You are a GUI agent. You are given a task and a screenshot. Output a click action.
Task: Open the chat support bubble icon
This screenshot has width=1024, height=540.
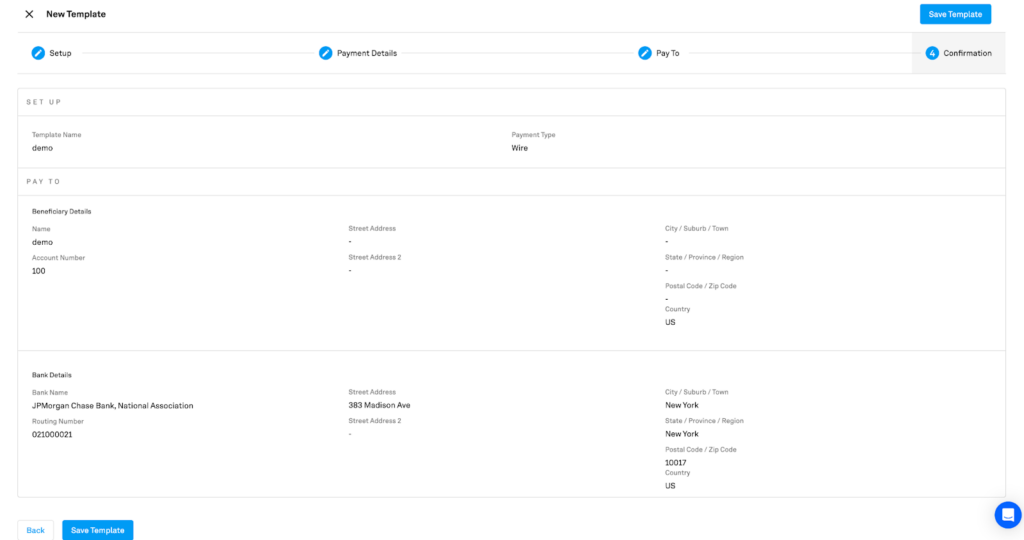pos(1008,515)
